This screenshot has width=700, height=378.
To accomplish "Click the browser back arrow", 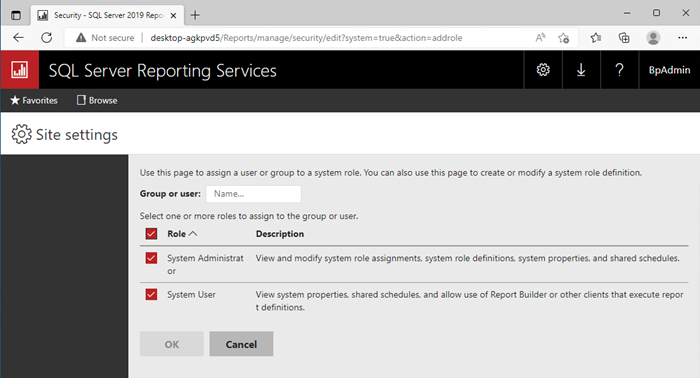I will point(18,37).
